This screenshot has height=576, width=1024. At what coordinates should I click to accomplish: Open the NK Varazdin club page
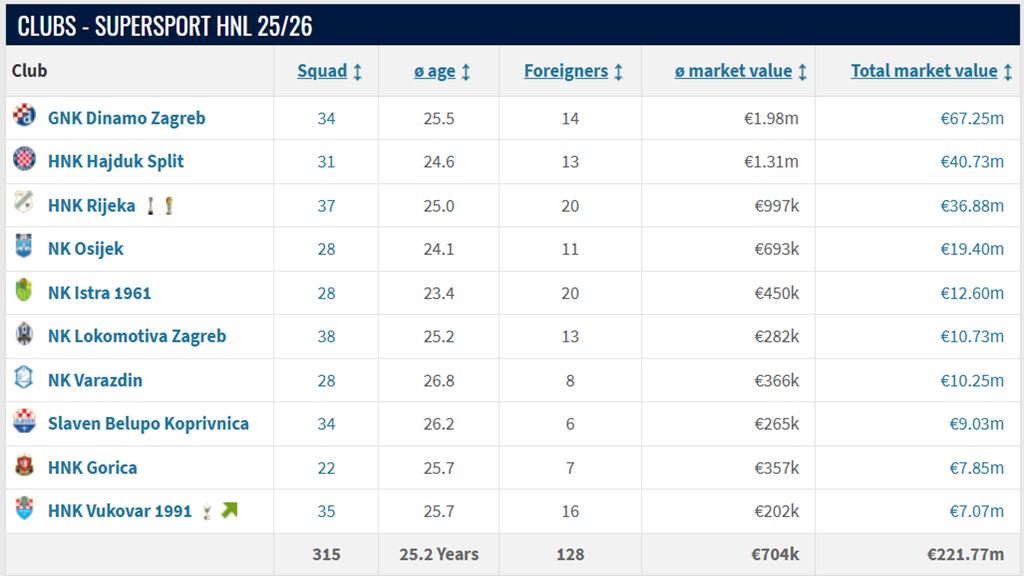click(x=95, y=380)
